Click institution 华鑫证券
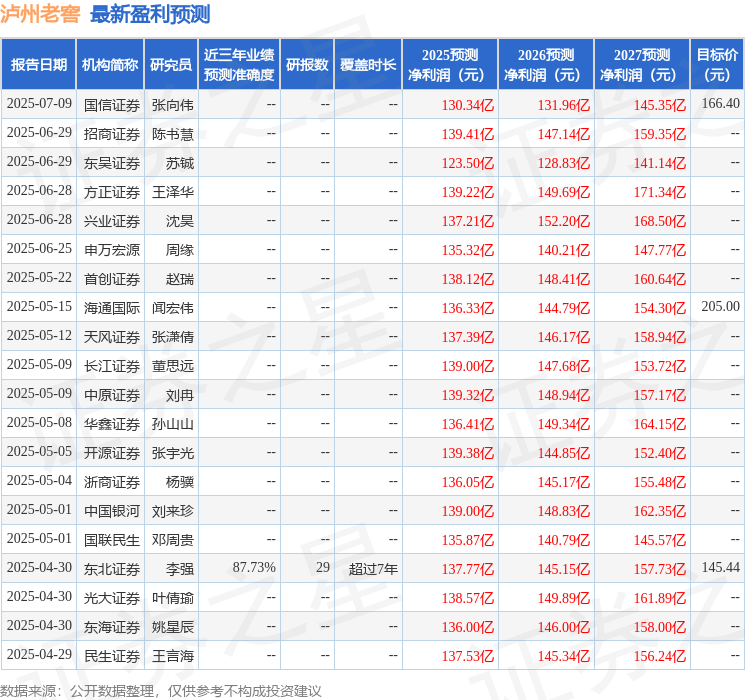Viewport: 745px width, 700px height. (x=112, y=424)
